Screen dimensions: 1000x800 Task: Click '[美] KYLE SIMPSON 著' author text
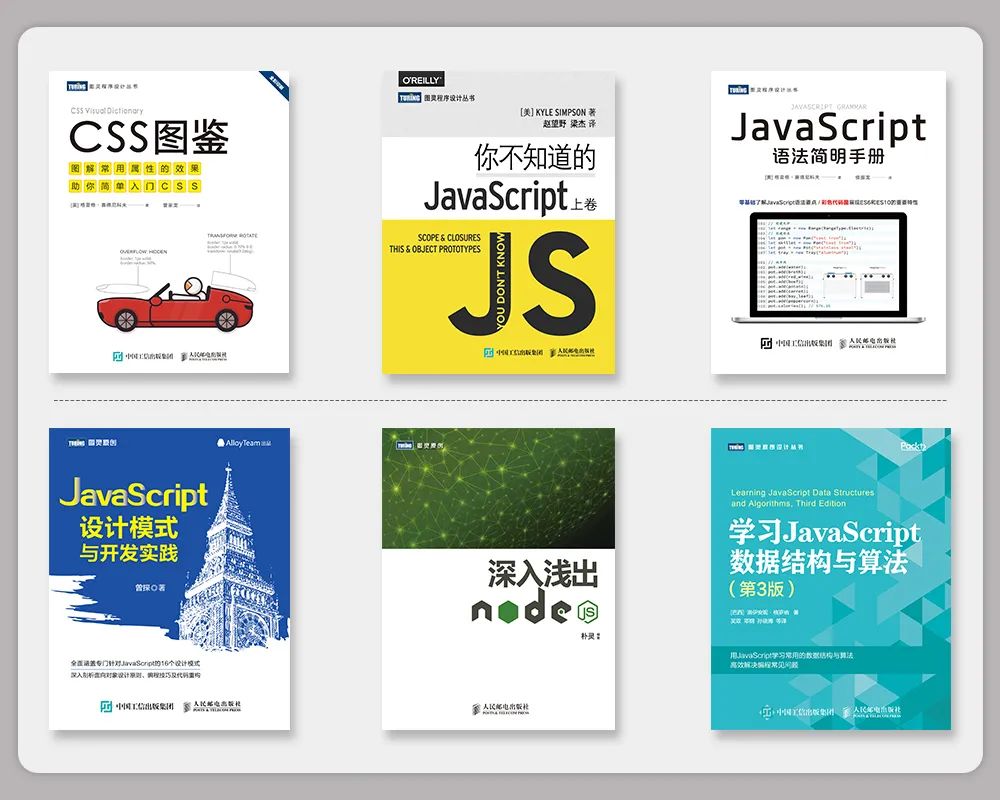(x=558, y=112)
